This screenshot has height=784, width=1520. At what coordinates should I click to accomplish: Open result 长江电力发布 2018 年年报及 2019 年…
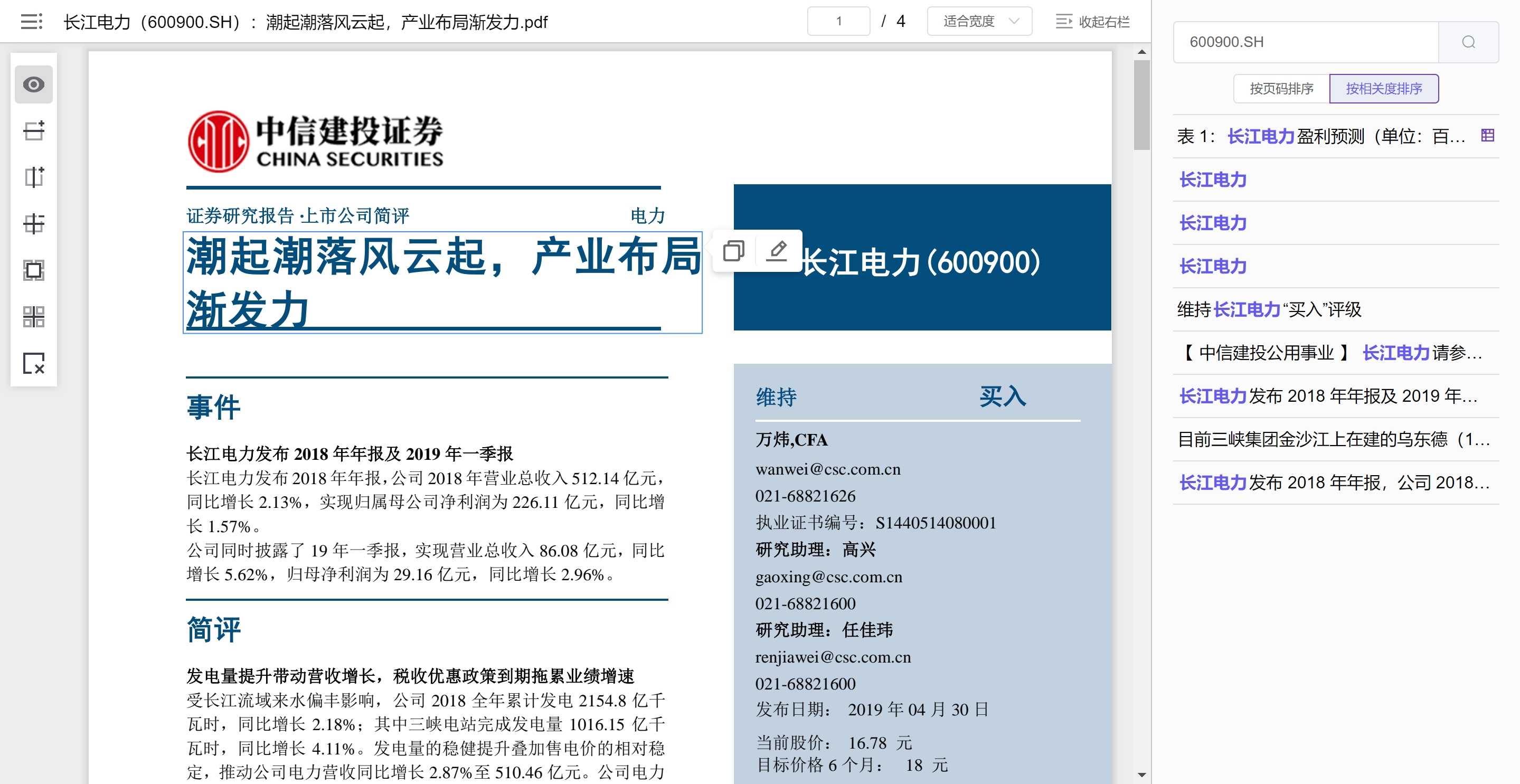click(1336, 396)
